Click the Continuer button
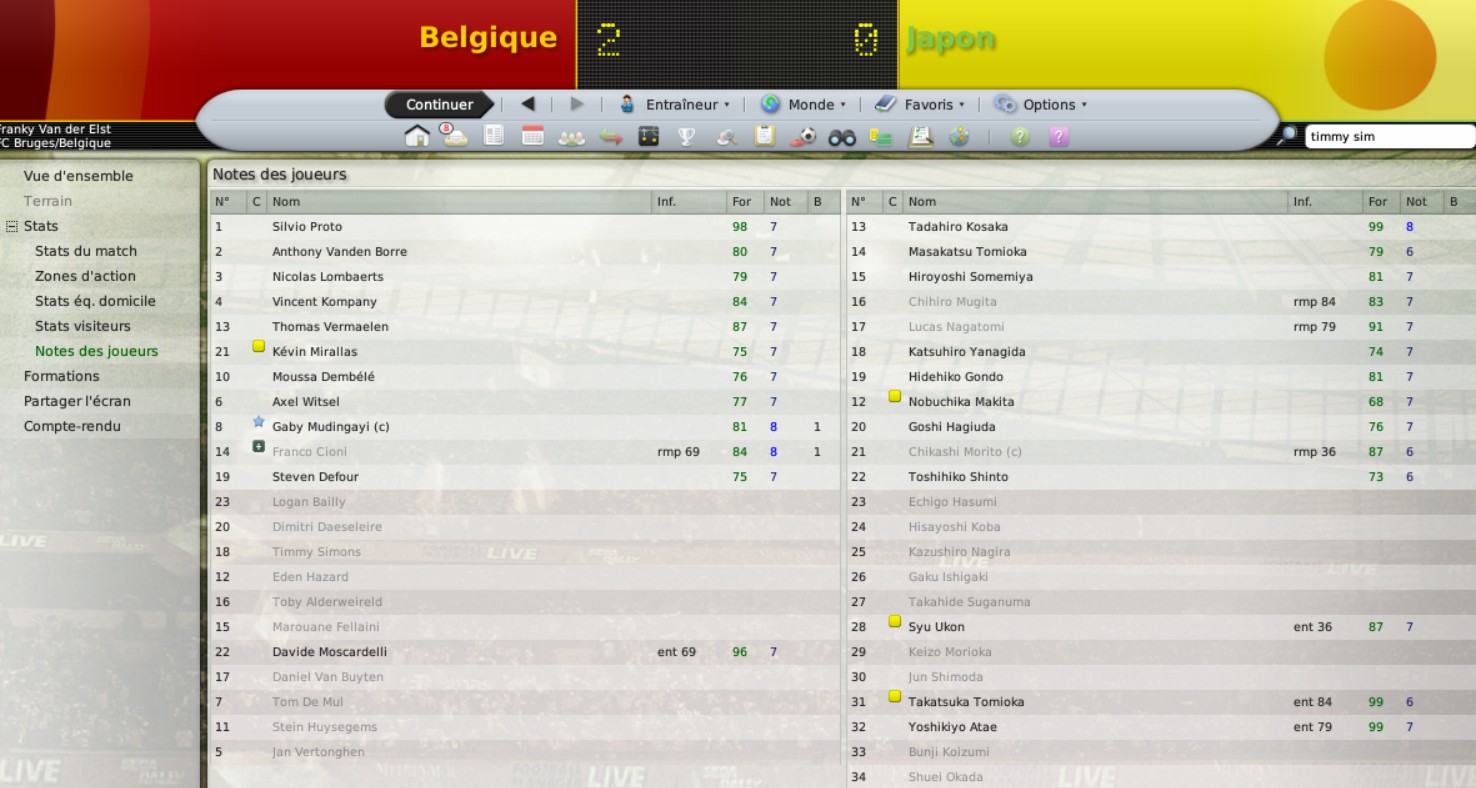This screenshot has width=1476, height=788. [439, 104]
